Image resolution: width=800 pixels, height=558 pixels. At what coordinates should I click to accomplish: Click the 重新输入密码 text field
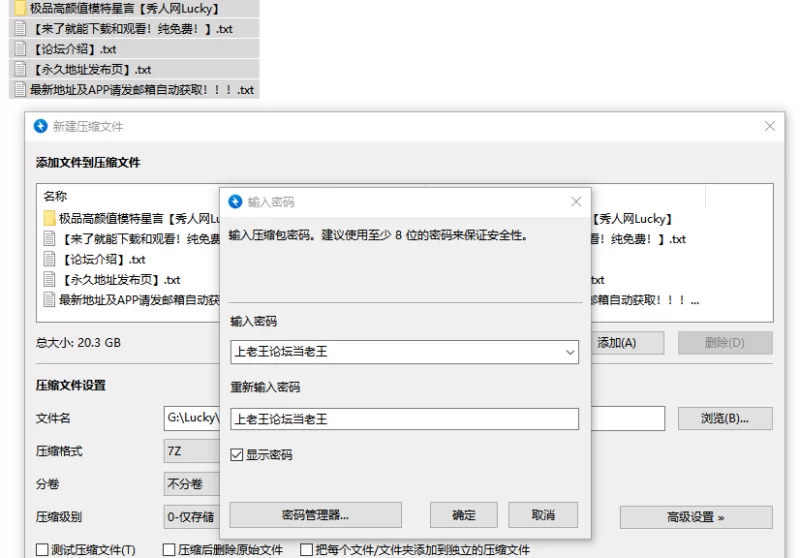coord(405,419)
